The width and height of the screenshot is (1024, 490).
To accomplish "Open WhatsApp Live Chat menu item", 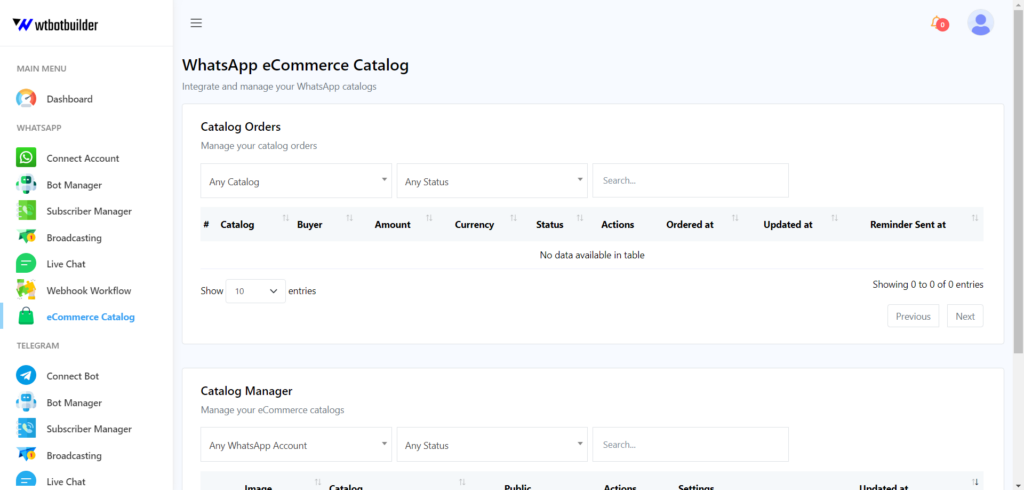I will [66, 264].
